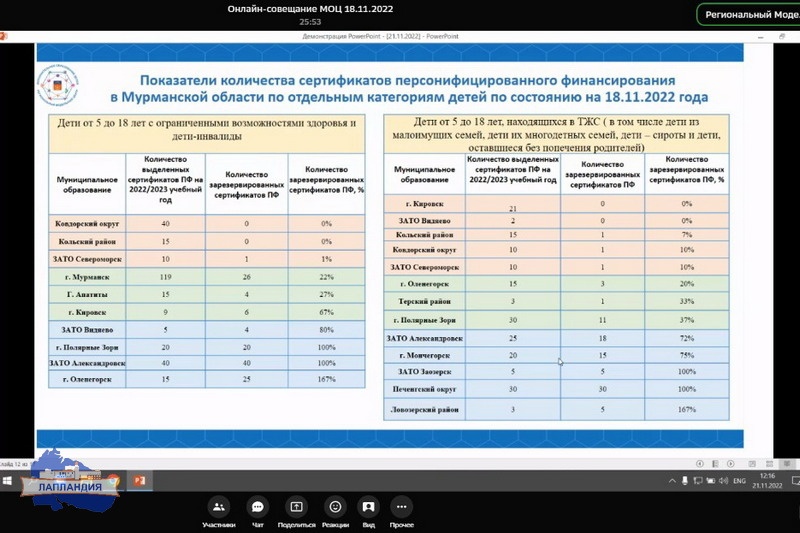Show hidden system tray icons

[x=672, y=481]
